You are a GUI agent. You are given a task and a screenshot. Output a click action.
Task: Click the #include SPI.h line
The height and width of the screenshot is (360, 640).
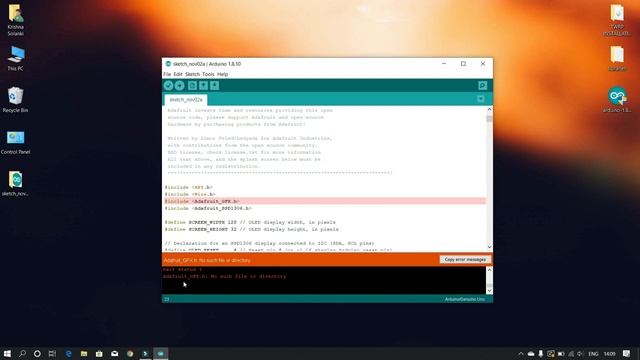(x=189, y=187)
